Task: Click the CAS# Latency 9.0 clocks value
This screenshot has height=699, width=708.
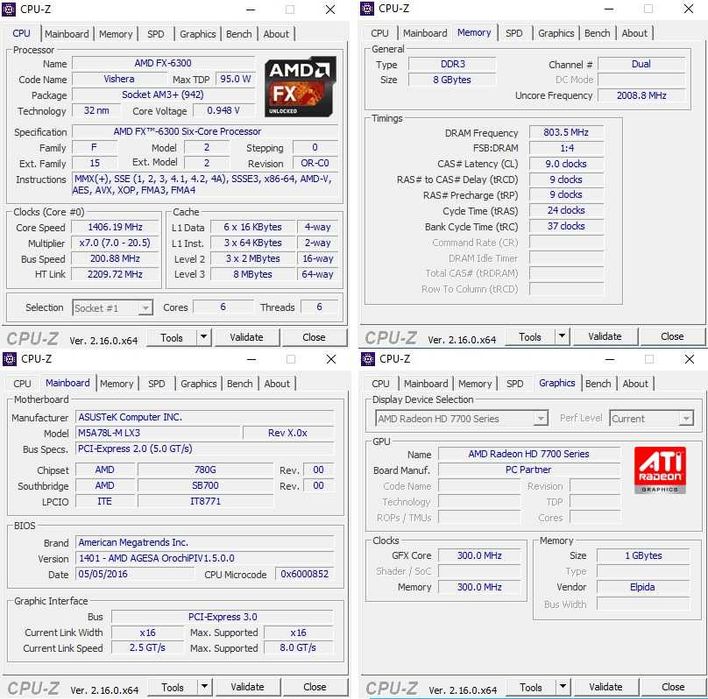Action: pos(566,163)
